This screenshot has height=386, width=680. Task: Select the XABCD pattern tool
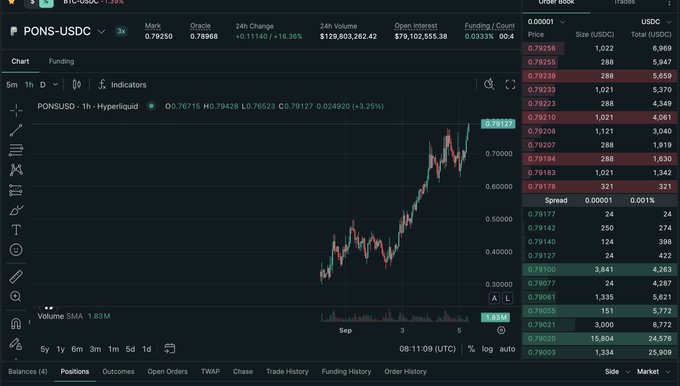(x=16, y=170)
